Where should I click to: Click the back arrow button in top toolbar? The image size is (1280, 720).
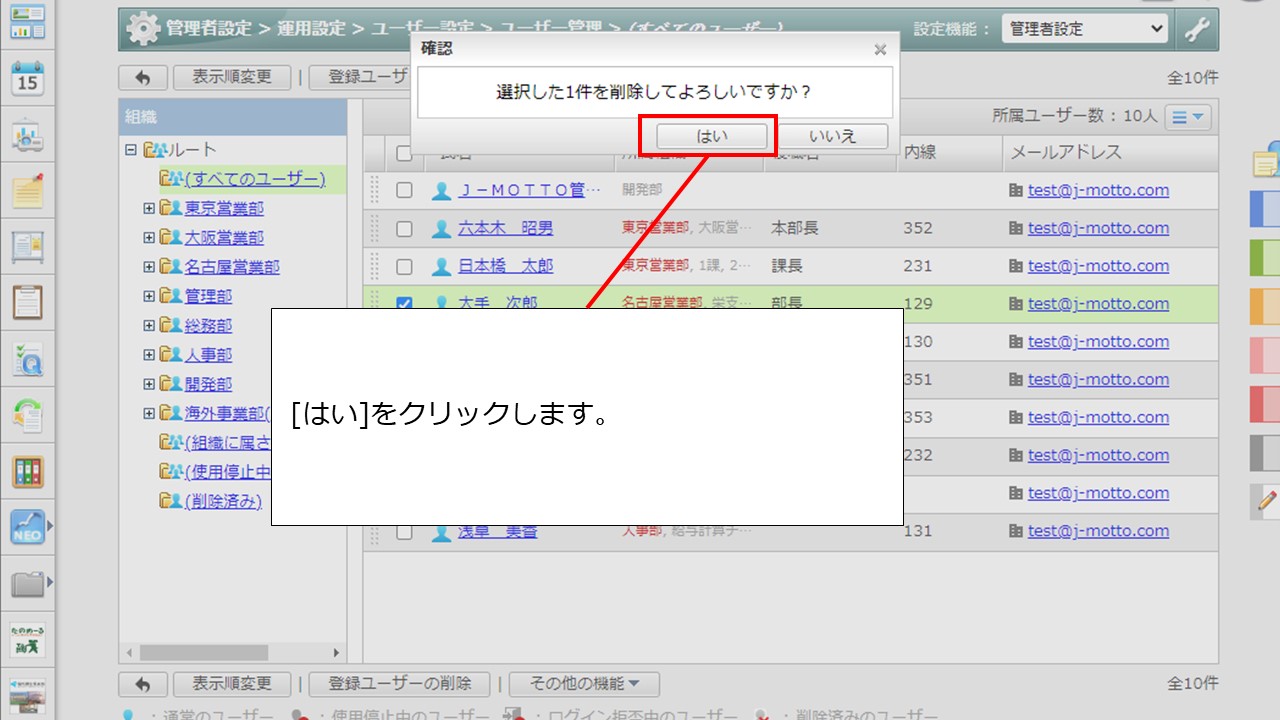tap(143, 77)
